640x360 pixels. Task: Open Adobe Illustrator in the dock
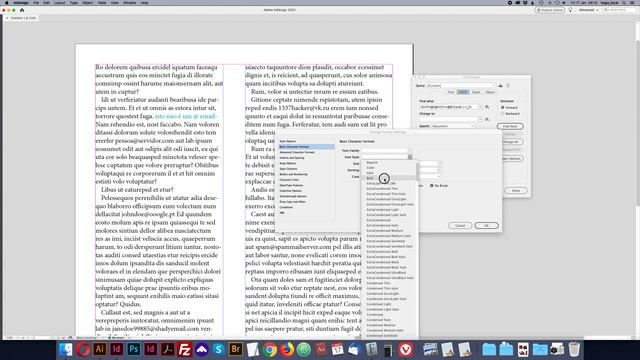tap(100, 349)
